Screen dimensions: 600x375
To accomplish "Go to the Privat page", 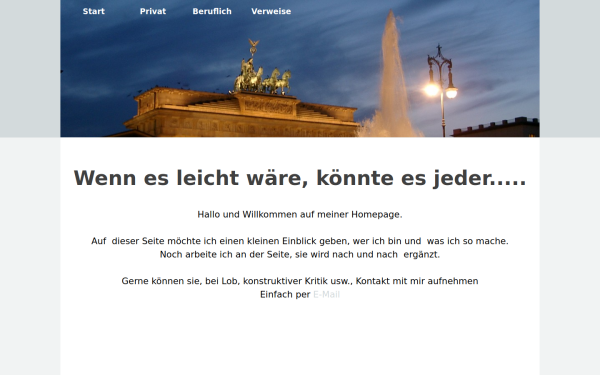I will click(x=153, y=11).
